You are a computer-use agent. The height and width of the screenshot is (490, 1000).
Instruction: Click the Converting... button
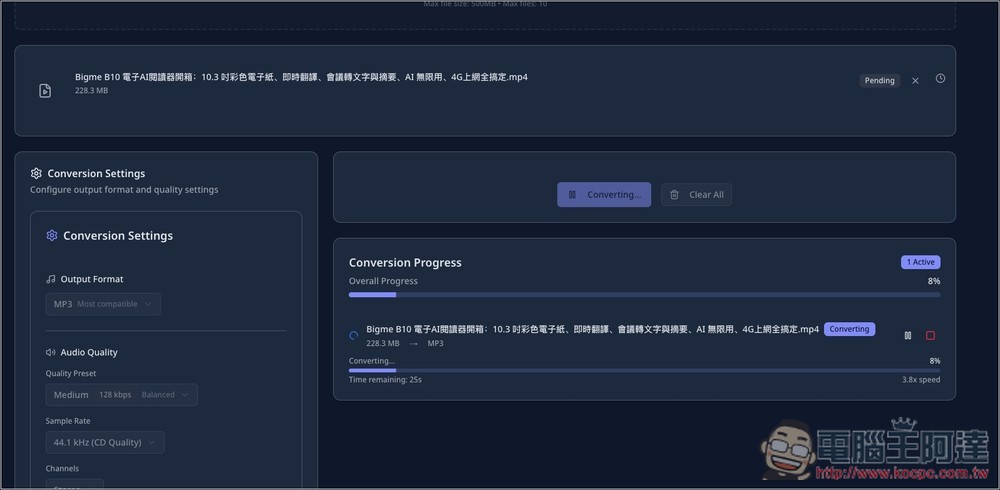[604, 195]
